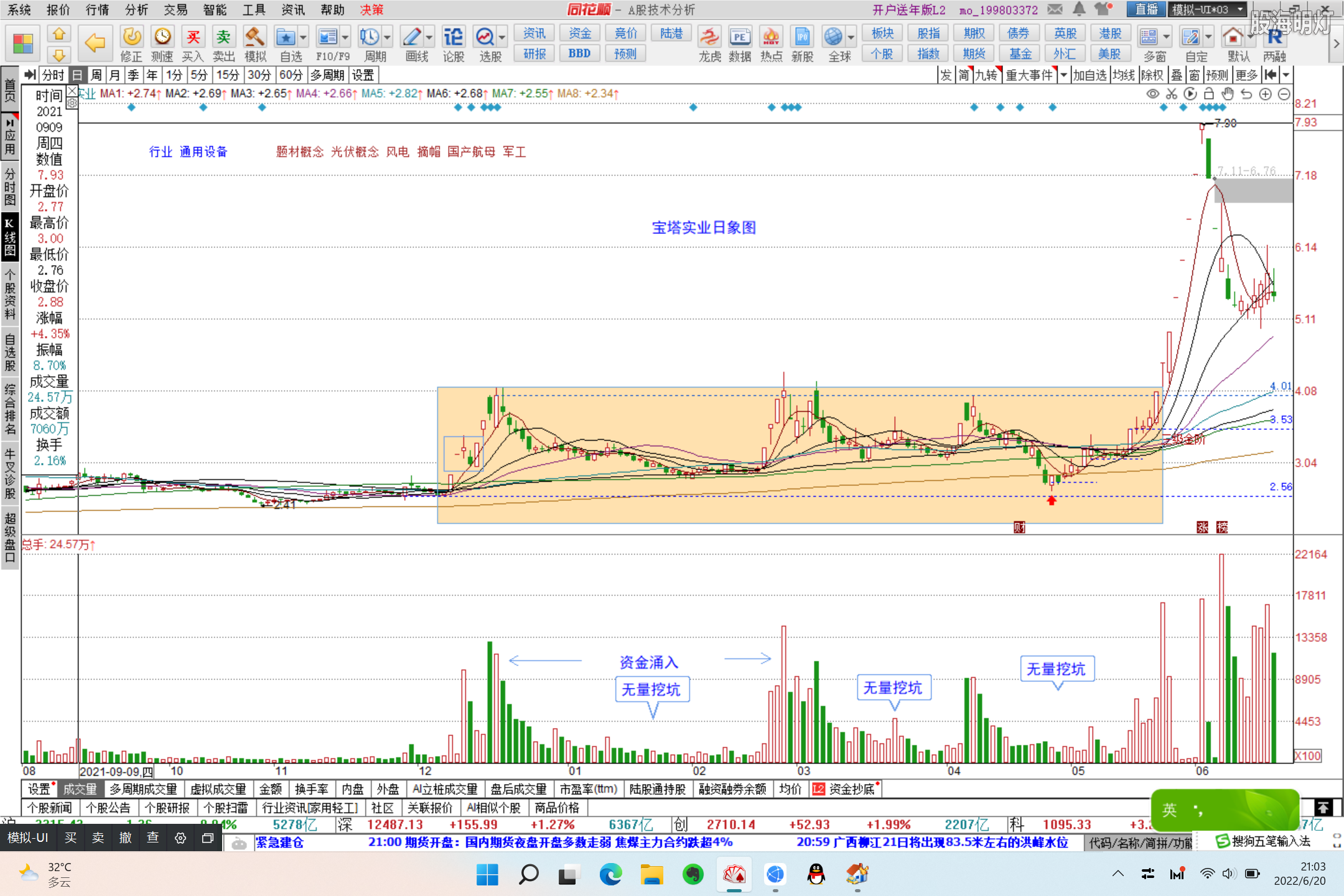
Task: Toggle the chart lock icon
Action: [1208, 94]
